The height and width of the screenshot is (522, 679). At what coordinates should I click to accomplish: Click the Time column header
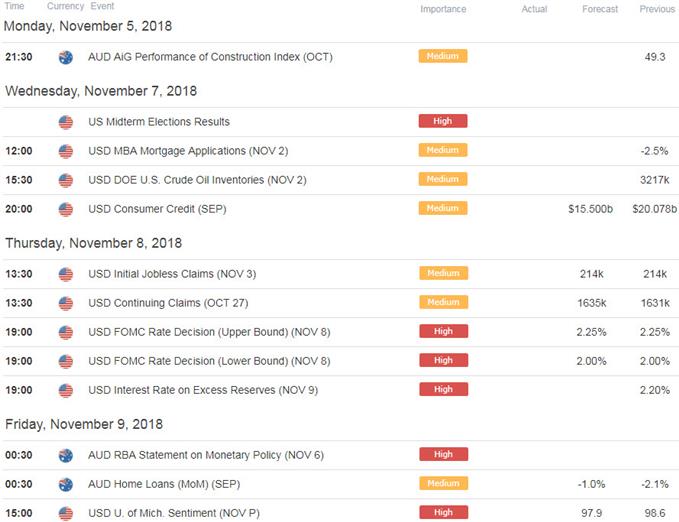click(14, 6)
